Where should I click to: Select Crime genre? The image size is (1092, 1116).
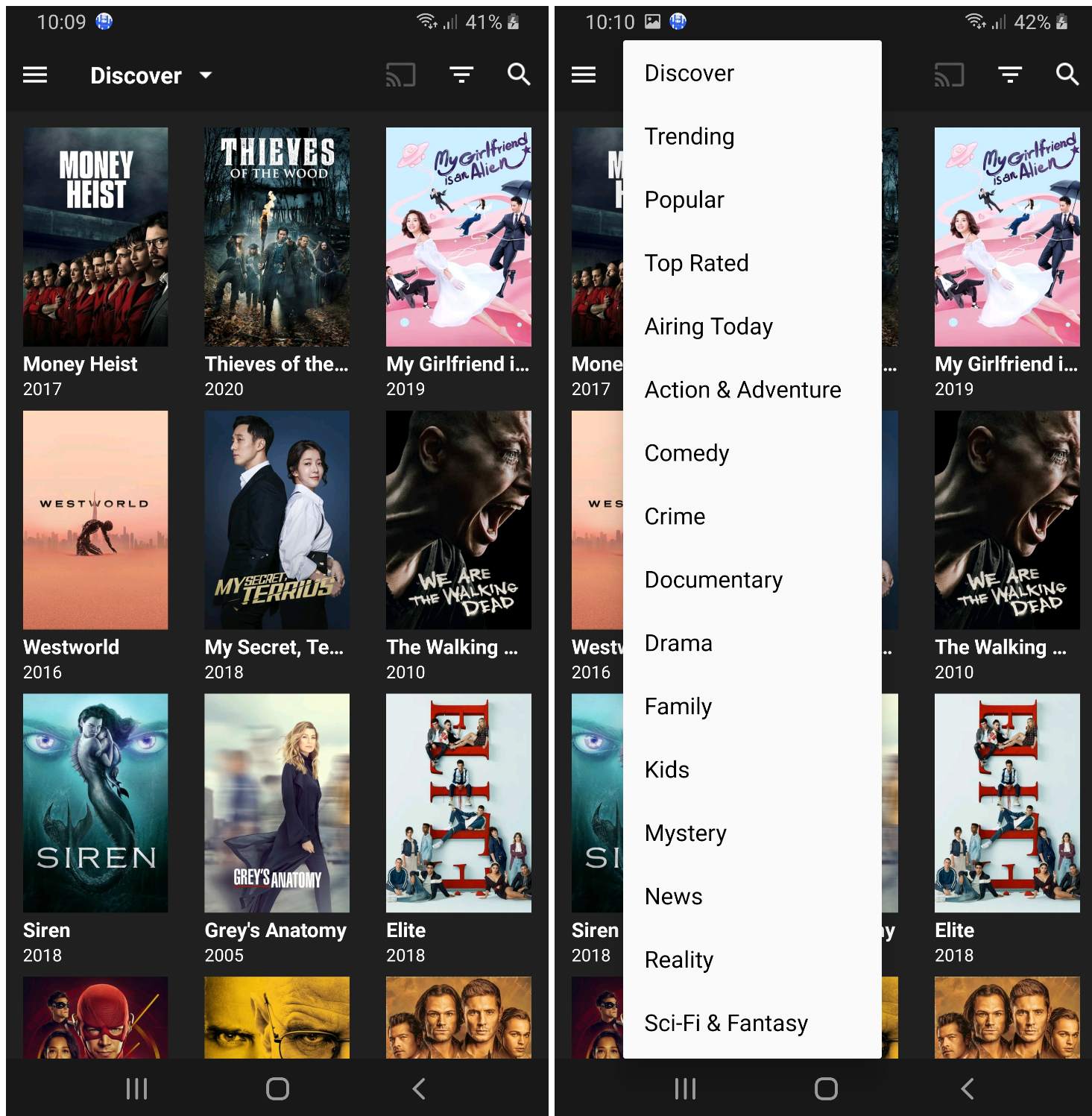click(x=752, y=517)
